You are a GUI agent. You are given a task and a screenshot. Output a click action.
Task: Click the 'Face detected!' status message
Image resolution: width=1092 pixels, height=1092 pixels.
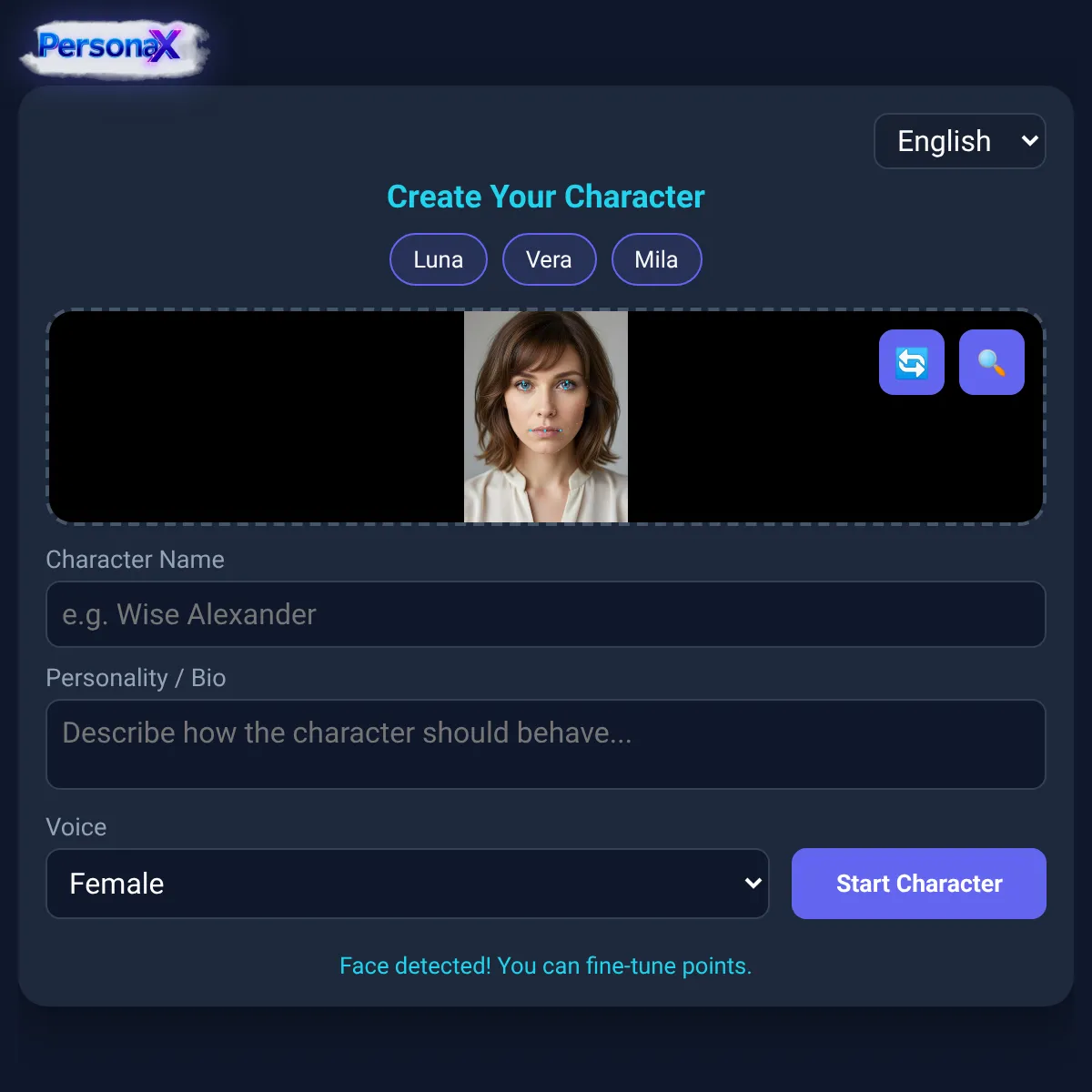(x=546, y=966)
